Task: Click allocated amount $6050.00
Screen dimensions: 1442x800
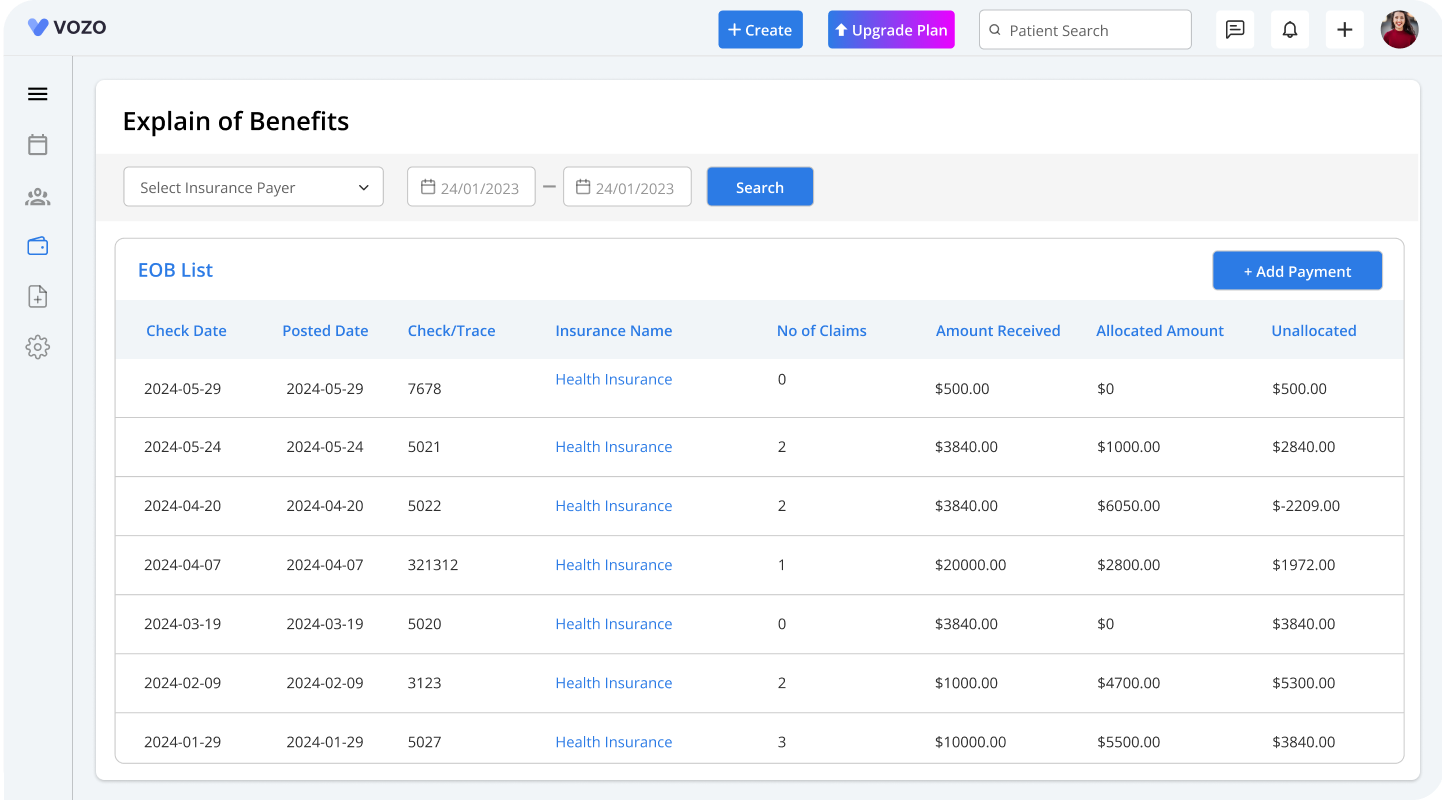Action: coord(1129,506)
